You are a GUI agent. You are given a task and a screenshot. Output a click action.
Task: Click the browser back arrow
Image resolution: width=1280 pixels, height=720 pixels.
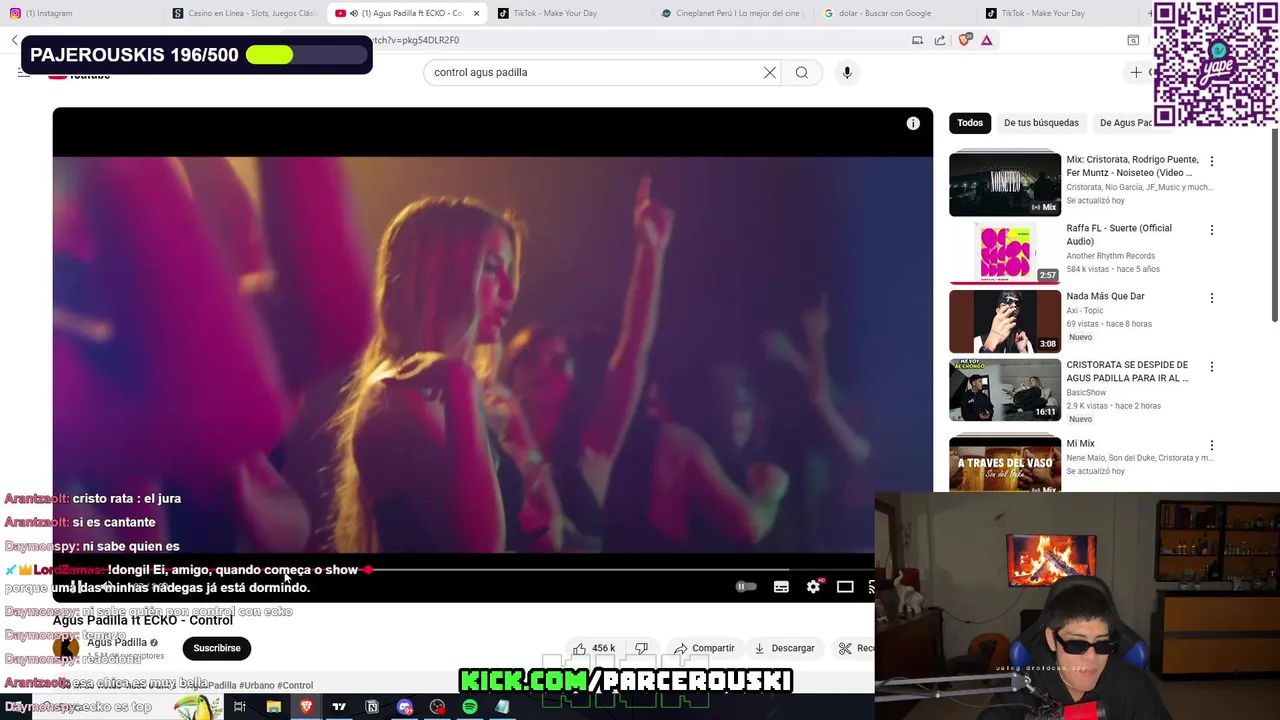point(15,40)
